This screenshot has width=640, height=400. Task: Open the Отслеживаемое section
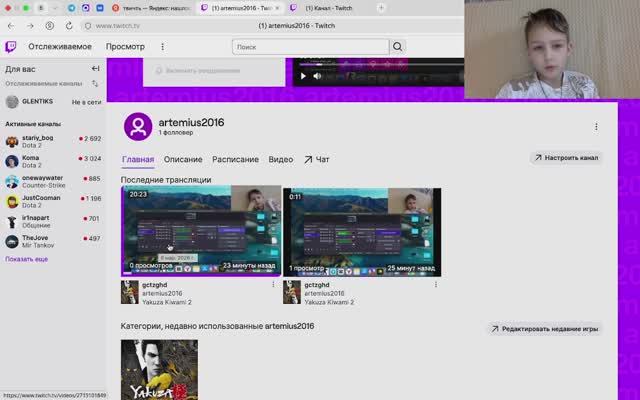click(x=60, y=47)
